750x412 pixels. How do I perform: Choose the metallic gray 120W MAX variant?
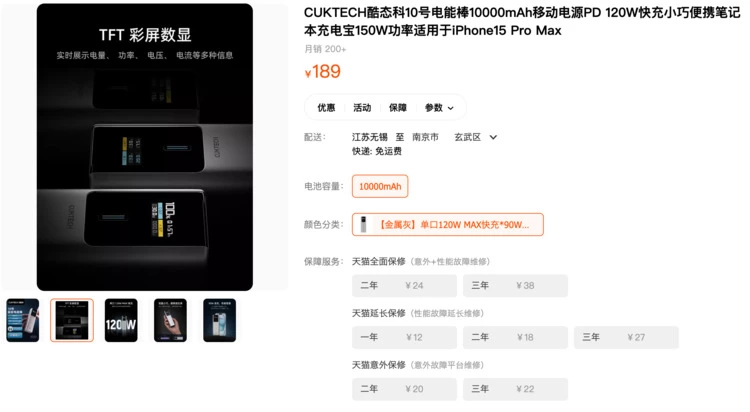pyautogui.click(x=448, y=224)
